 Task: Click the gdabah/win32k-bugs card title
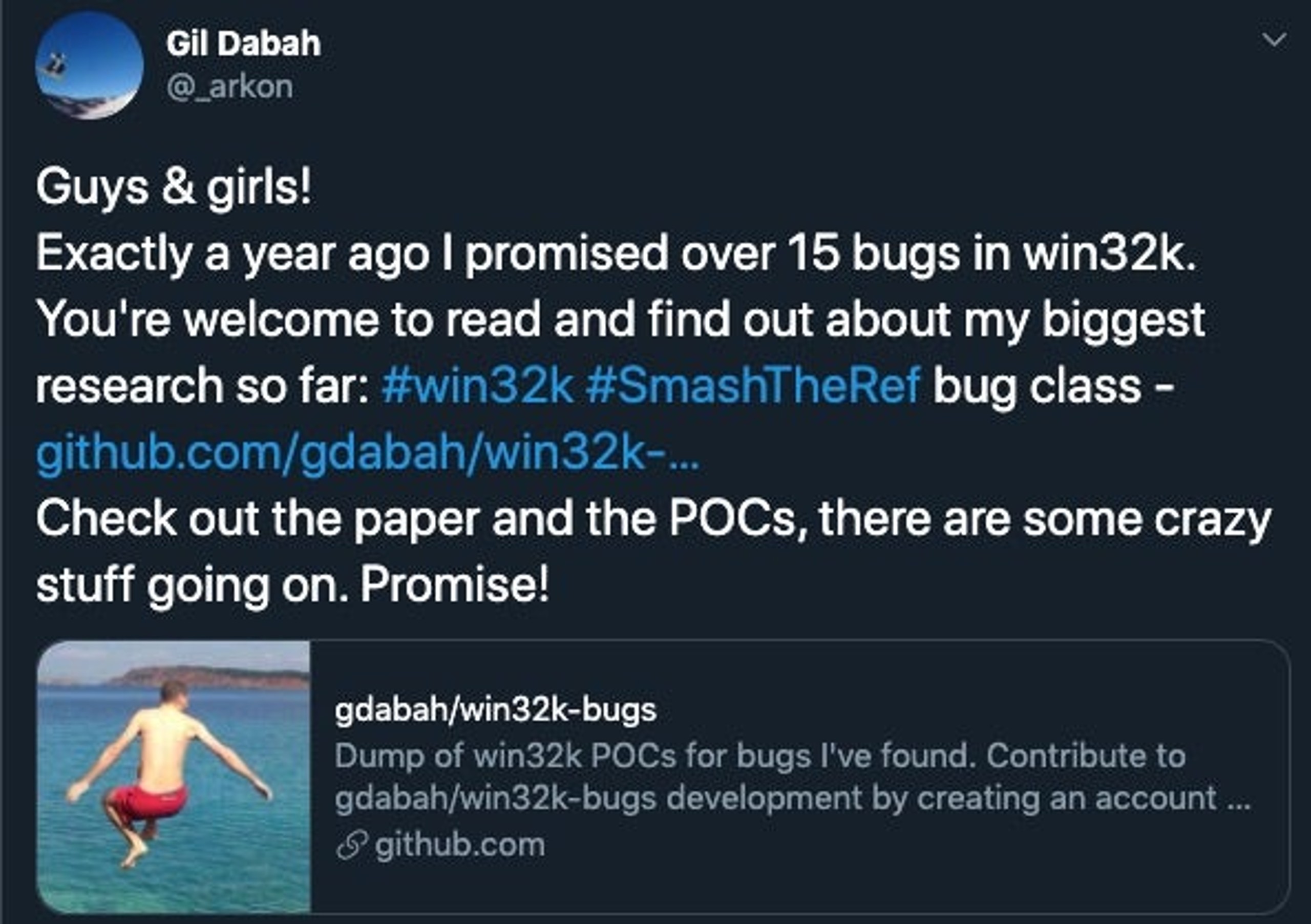[x=496, y=711]
